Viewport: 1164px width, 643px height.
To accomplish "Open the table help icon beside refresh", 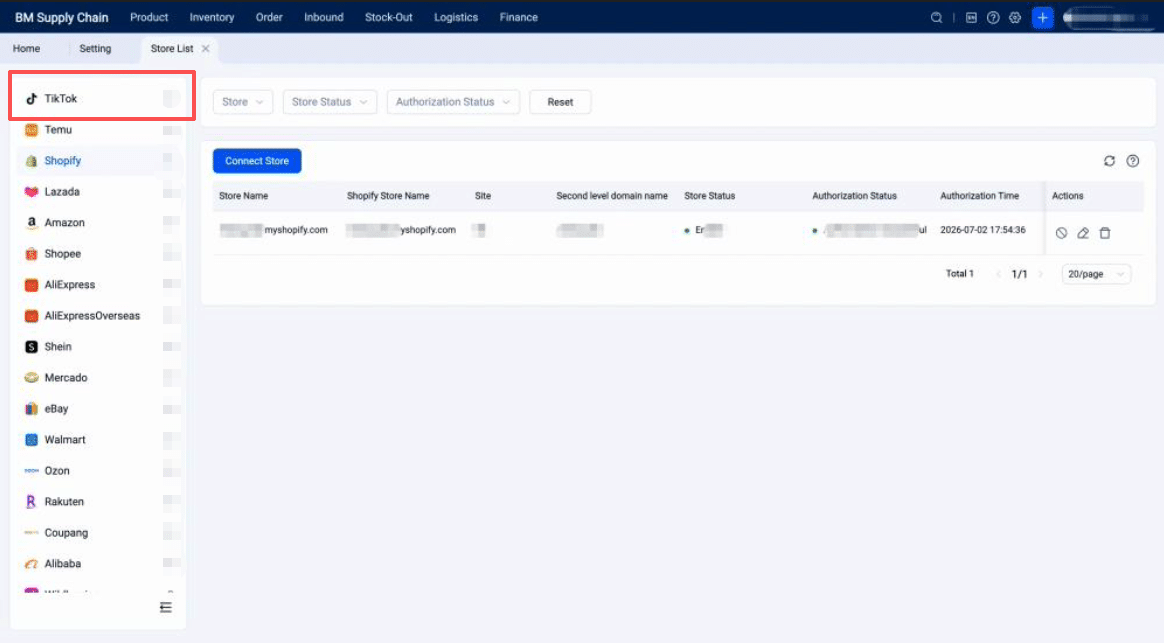I will (1132, 161).
